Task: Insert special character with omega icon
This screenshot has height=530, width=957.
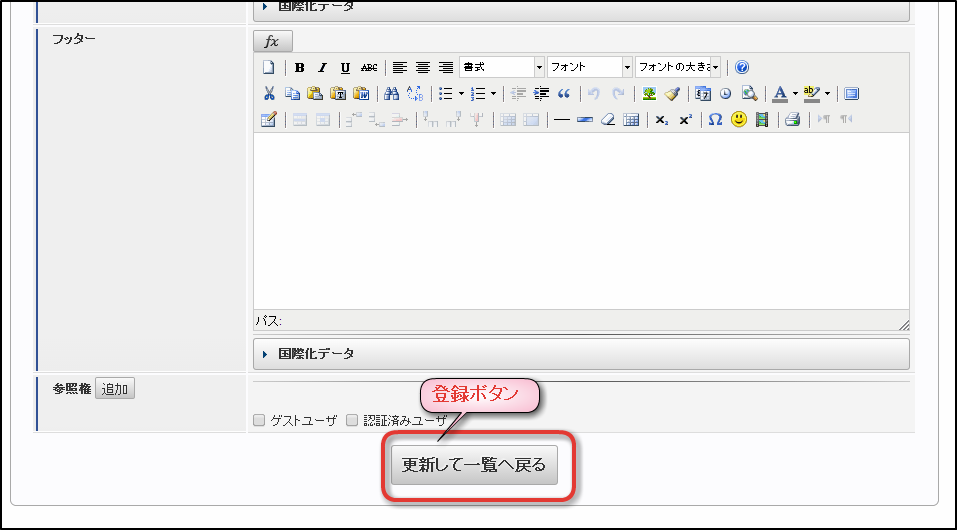Action: (715, 120)
